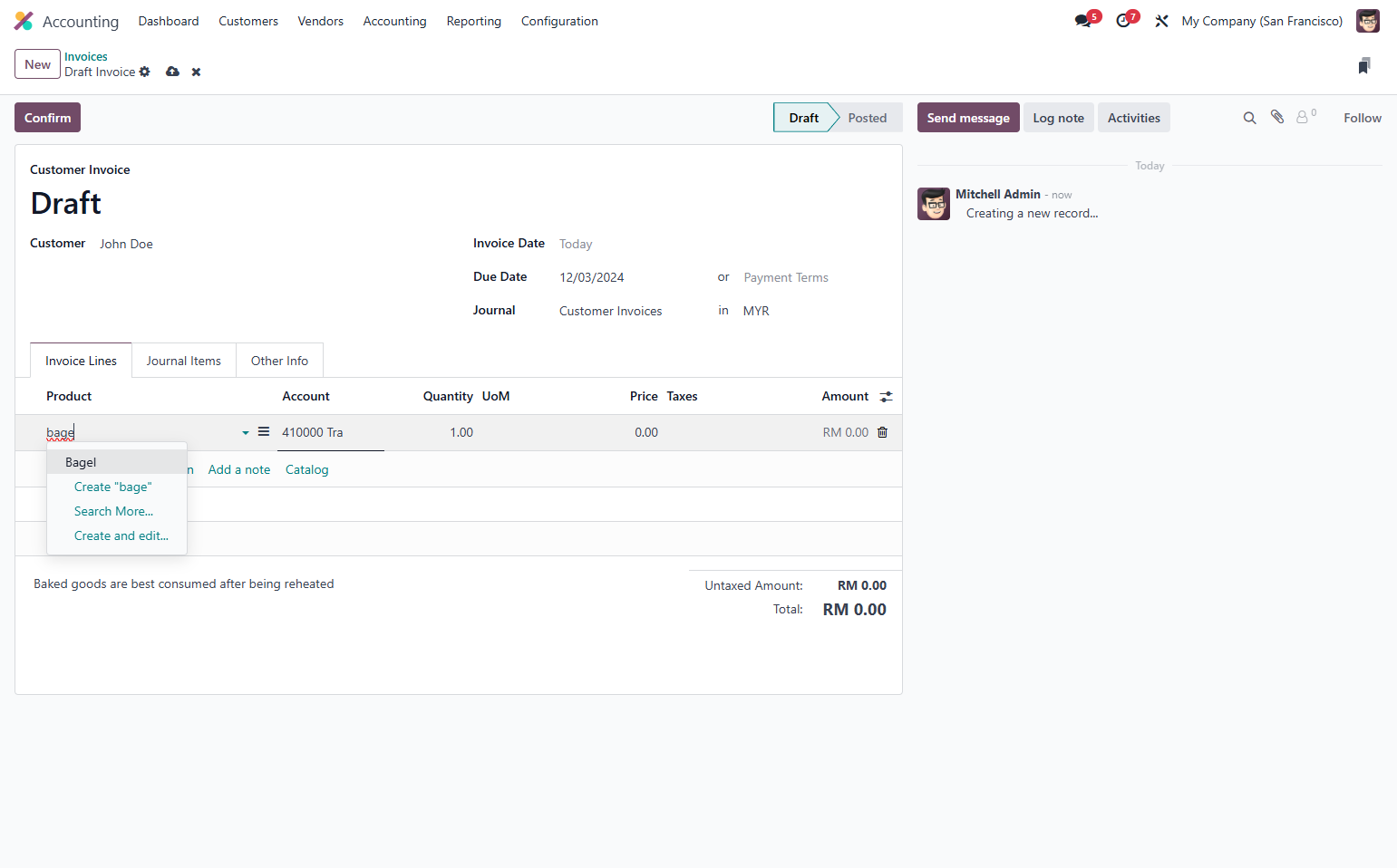The width and height of the screenshot is (1397, 868).
Task: Click Mitchell Admin's avatar in the chatter
Action: pyautogui.click(x=934, y=204)
